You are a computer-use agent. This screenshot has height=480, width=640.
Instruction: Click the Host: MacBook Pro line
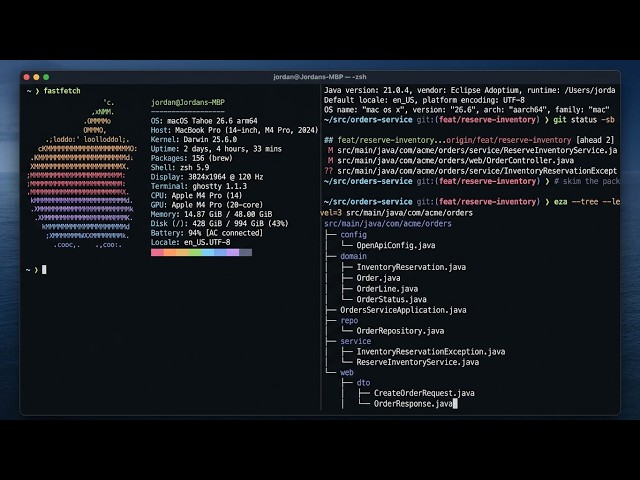tap(234, 130)
